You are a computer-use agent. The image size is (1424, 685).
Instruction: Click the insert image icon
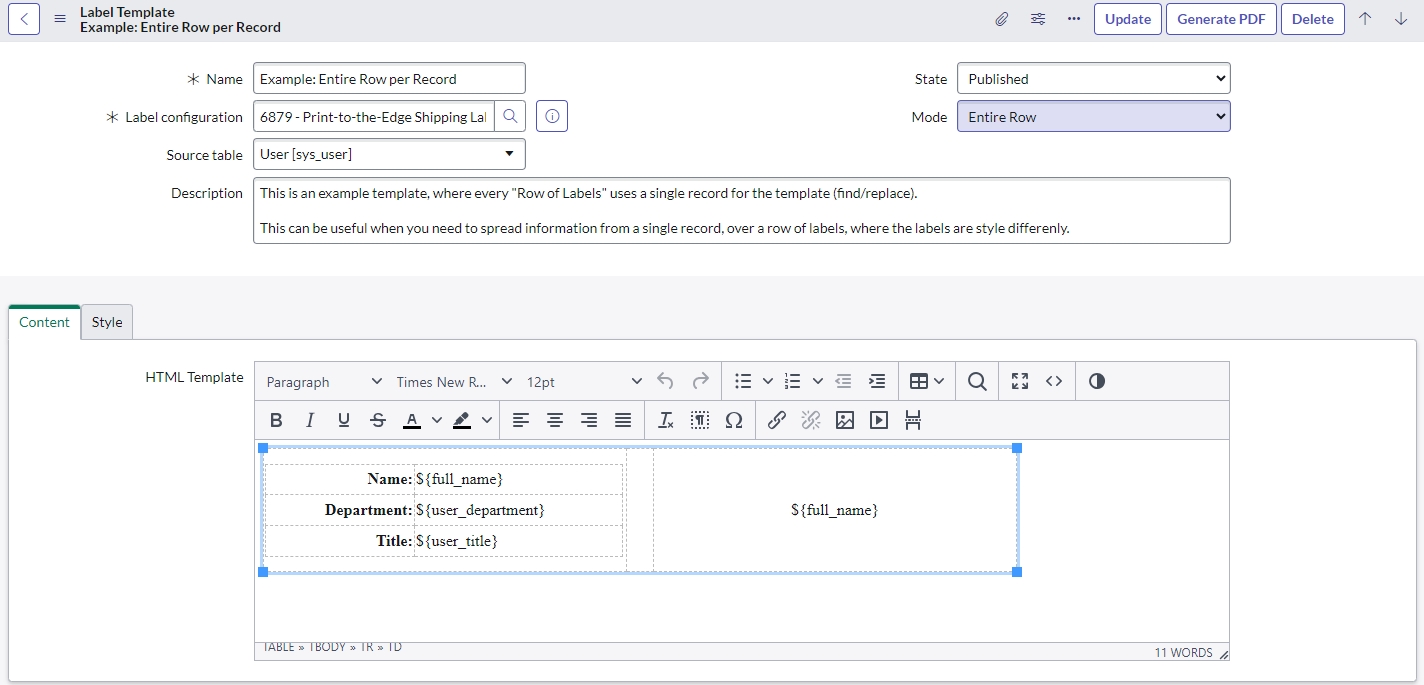click(845, 420)
